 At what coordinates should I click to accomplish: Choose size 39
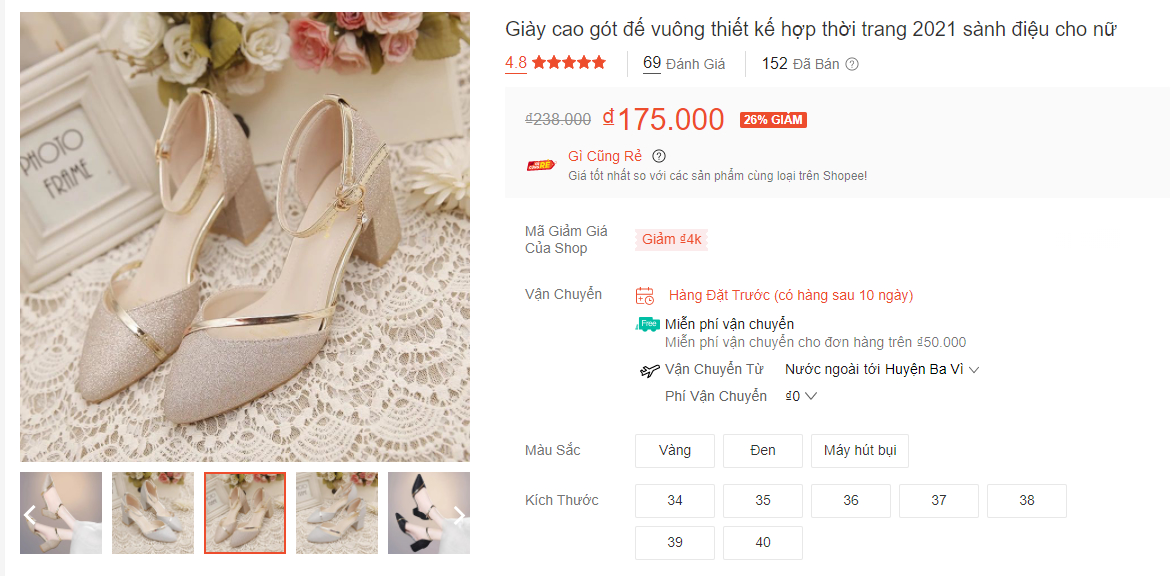675,542
